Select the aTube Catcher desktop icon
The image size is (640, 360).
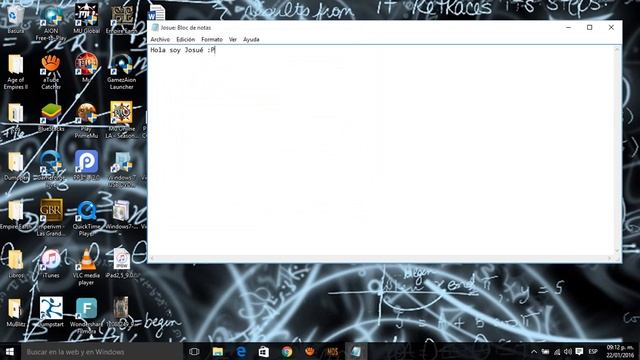click(x=51, y=72)
